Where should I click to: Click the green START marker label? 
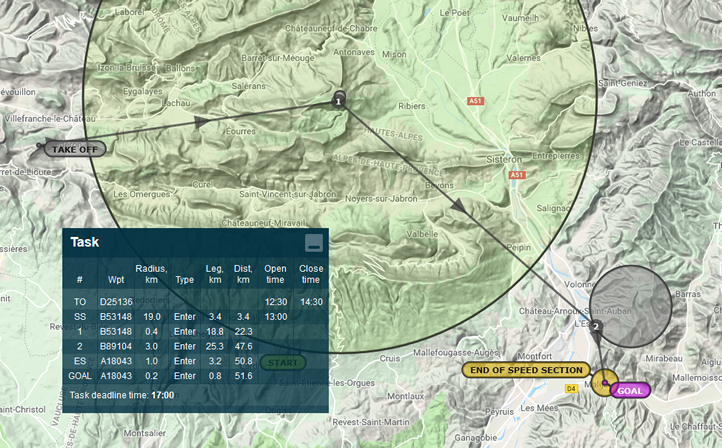(283, 362)
